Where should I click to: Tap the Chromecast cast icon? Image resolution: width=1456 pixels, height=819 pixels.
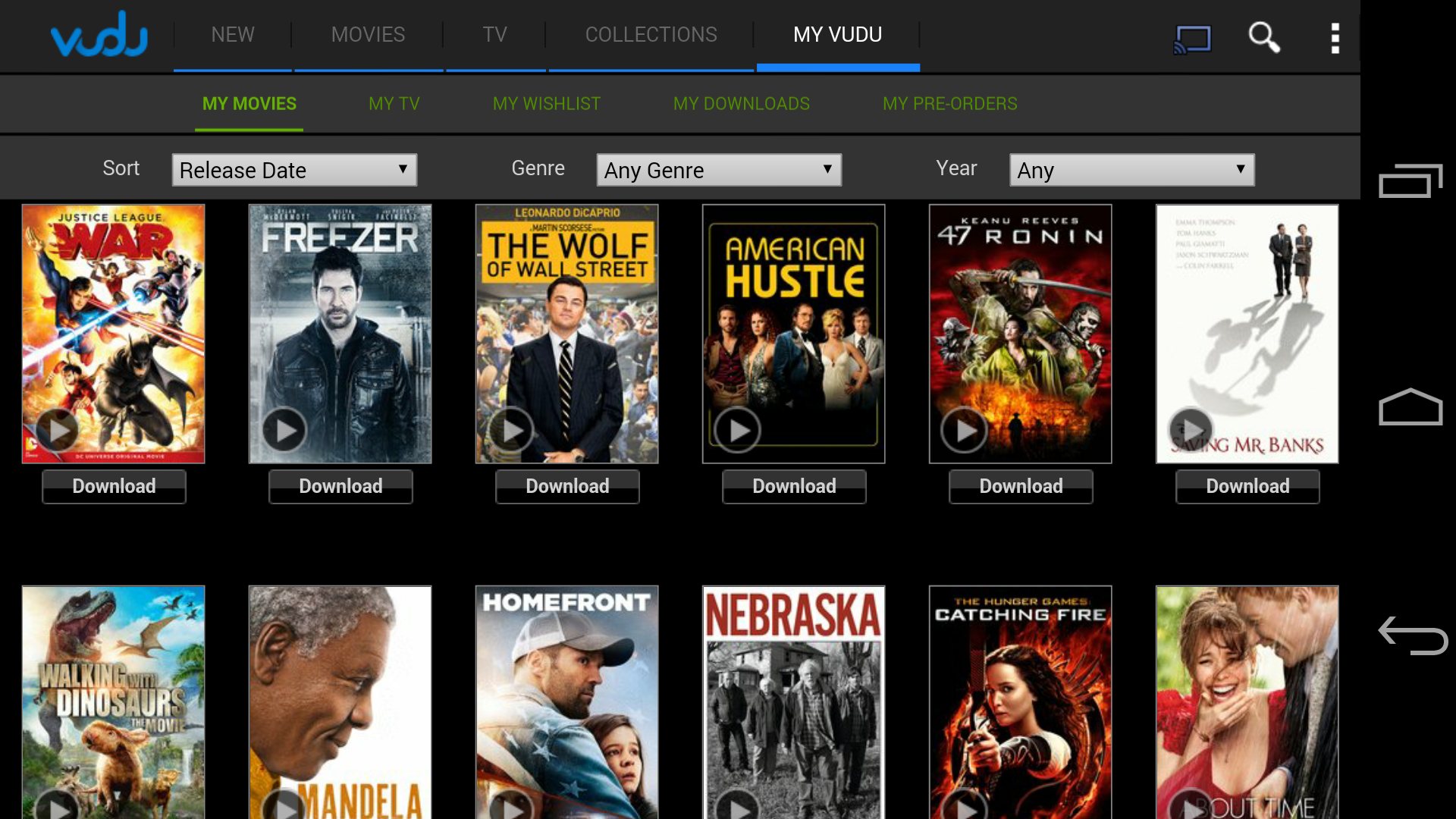[x=1192, y=38]
